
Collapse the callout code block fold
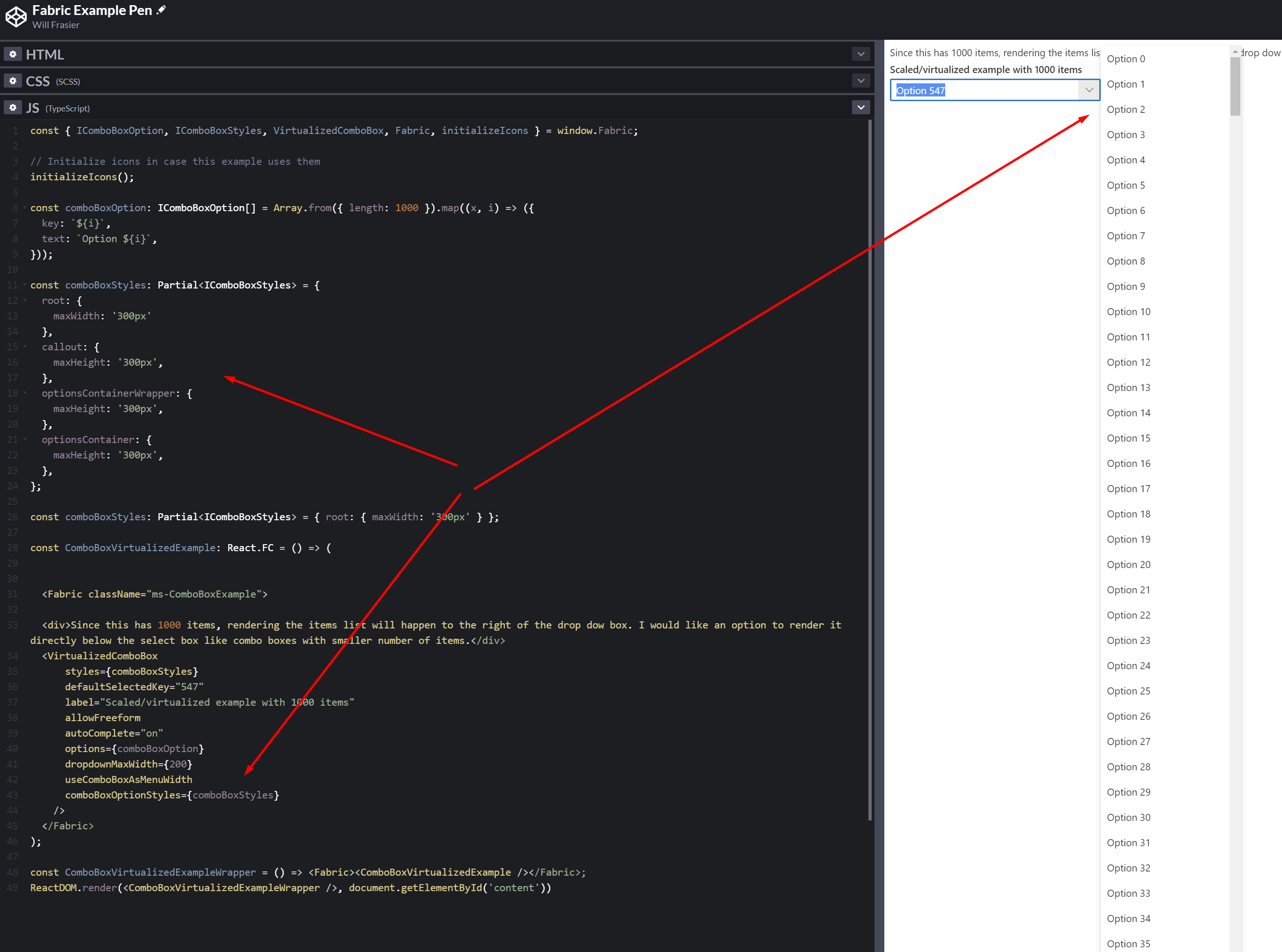(x=24, y=347)
